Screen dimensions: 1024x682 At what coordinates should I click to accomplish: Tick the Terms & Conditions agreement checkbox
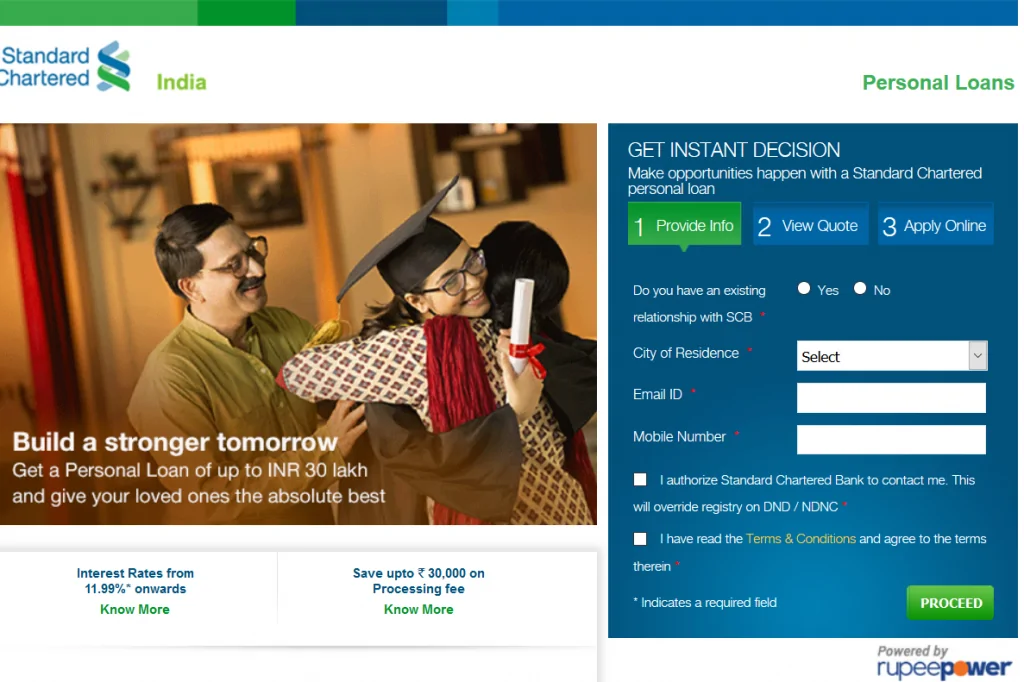coord(640,539)
